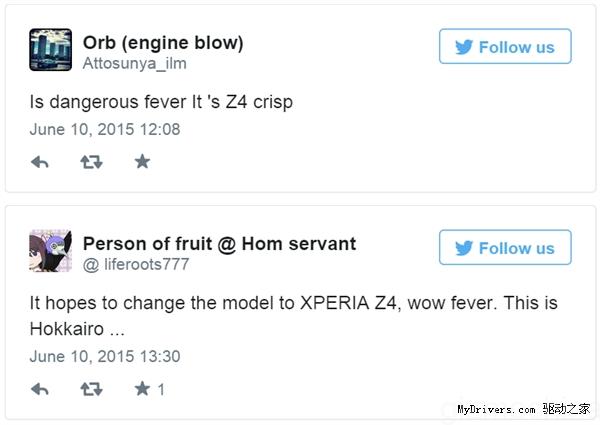The height and width of the screenshot is (425, 600).
Task: Open the June 10, 2015 13:30 timestamp
Action: [104, 356]
